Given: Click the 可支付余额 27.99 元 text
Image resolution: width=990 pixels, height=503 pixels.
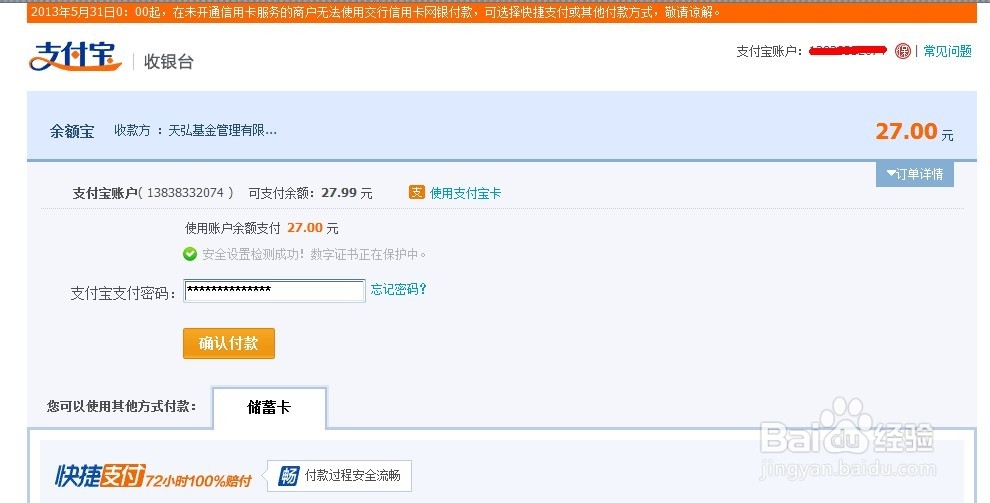Looking at the screenshot, I should 310,193.
